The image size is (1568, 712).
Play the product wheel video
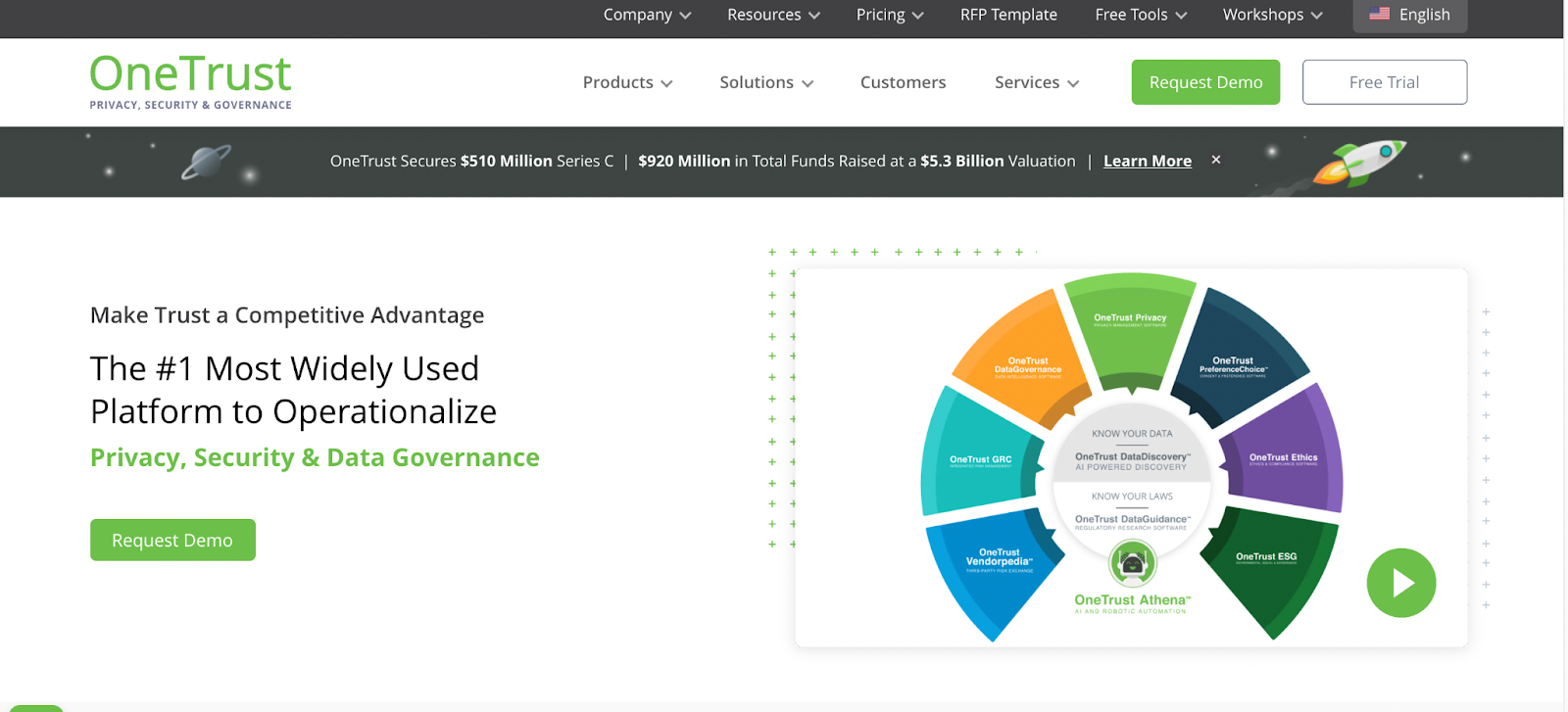(1401, 583)
